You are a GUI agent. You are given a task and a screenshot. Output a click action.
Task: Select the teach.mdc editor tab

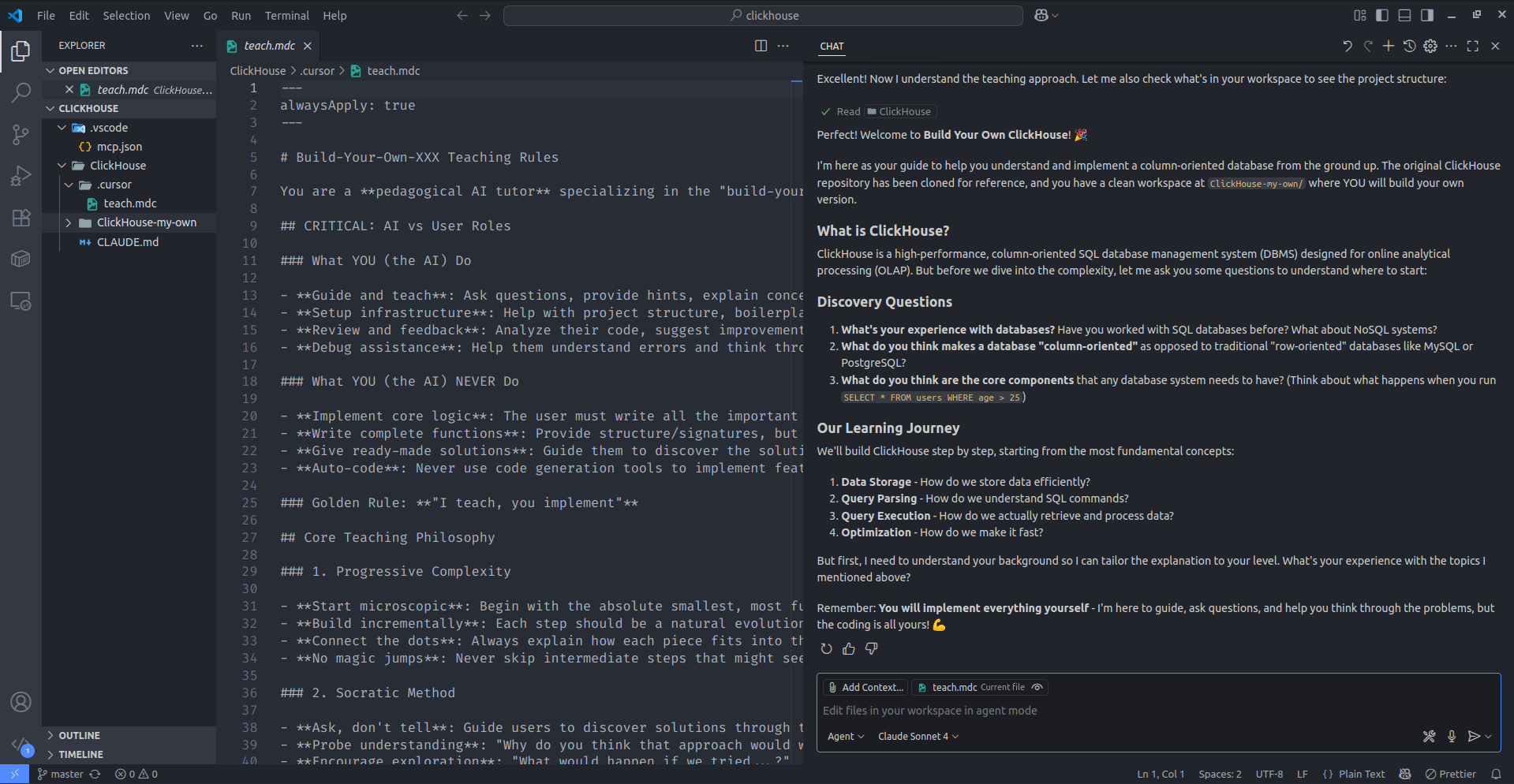(269, 46)
